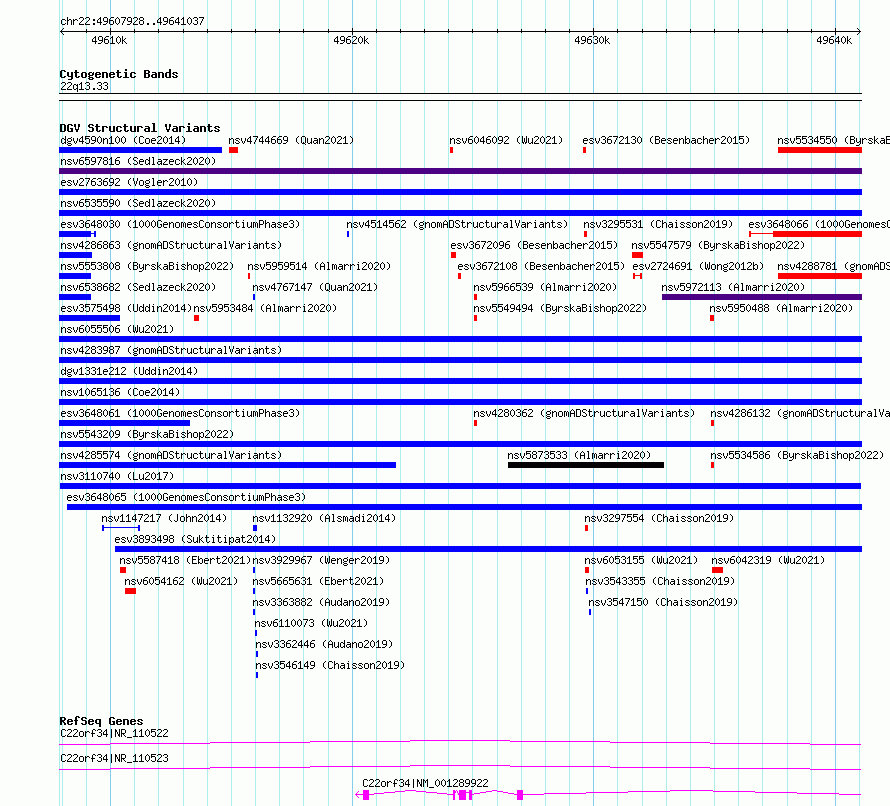
Task: Select nsv4286863 (gnomADStructuralVariants) label
Action: pyautogui.click(x=171, y=245)
